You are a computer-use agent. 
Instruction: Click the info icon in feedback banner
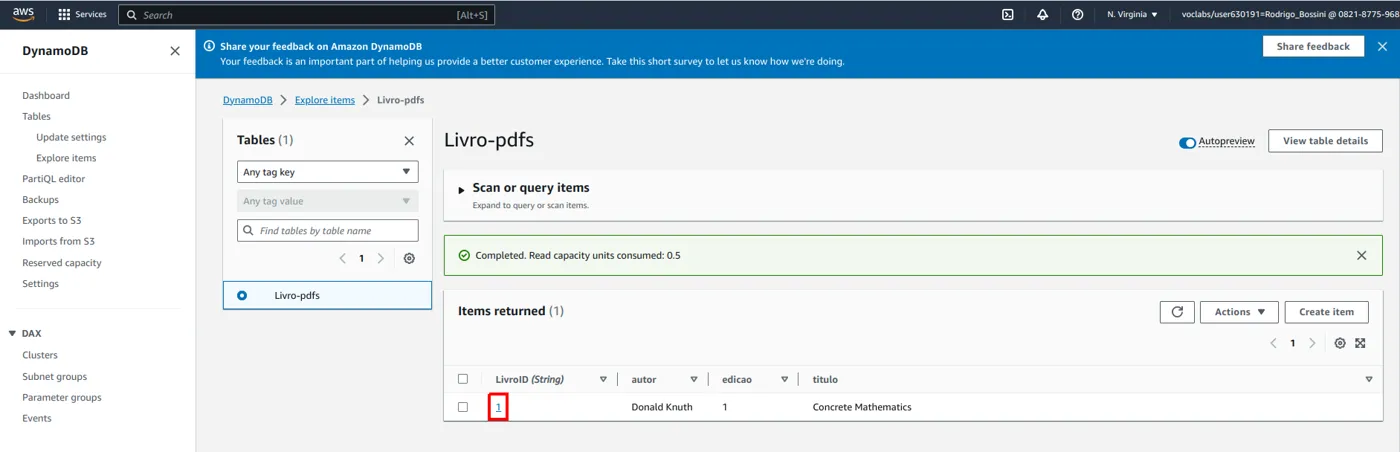point(209,46)
